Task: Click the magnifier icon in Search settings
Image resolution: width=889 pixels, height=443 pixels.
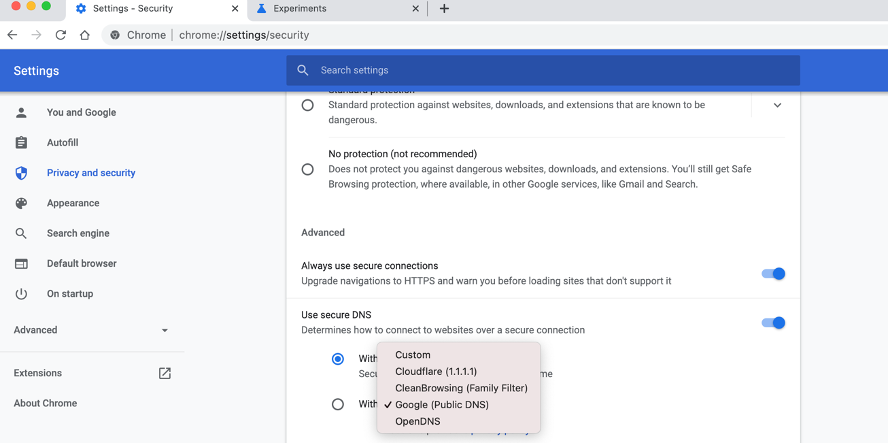Action: 303,70
